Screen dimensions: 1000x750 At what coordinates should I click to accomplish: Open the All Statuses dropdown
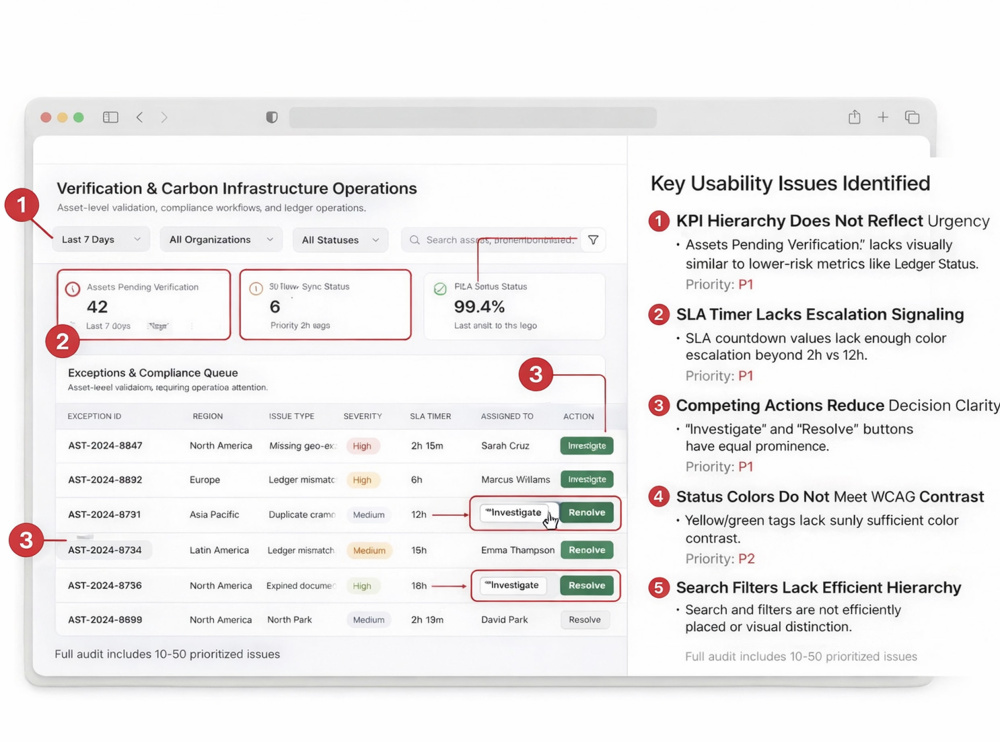340,240
